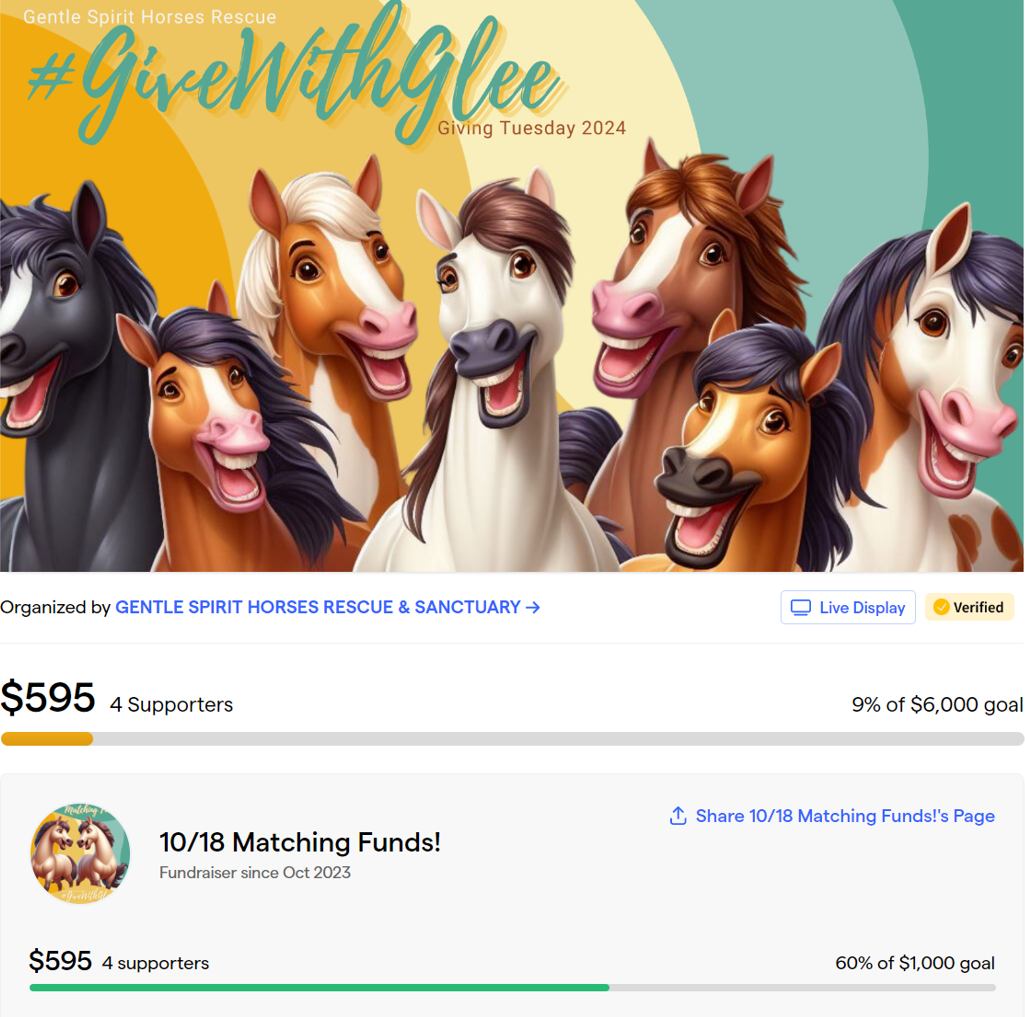This screenshot has height=1017, width=1025.
Task: Click the green Matching Funds progress bar
Action: pos(319,987)
